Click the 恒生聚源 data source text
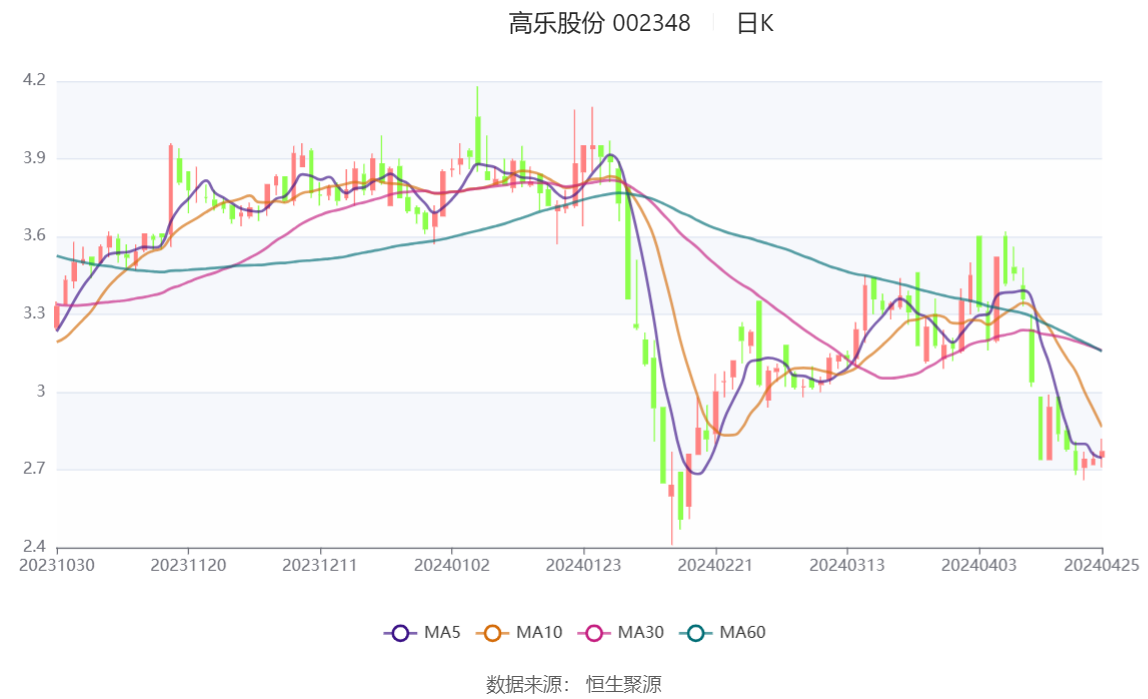 point(624,684)
